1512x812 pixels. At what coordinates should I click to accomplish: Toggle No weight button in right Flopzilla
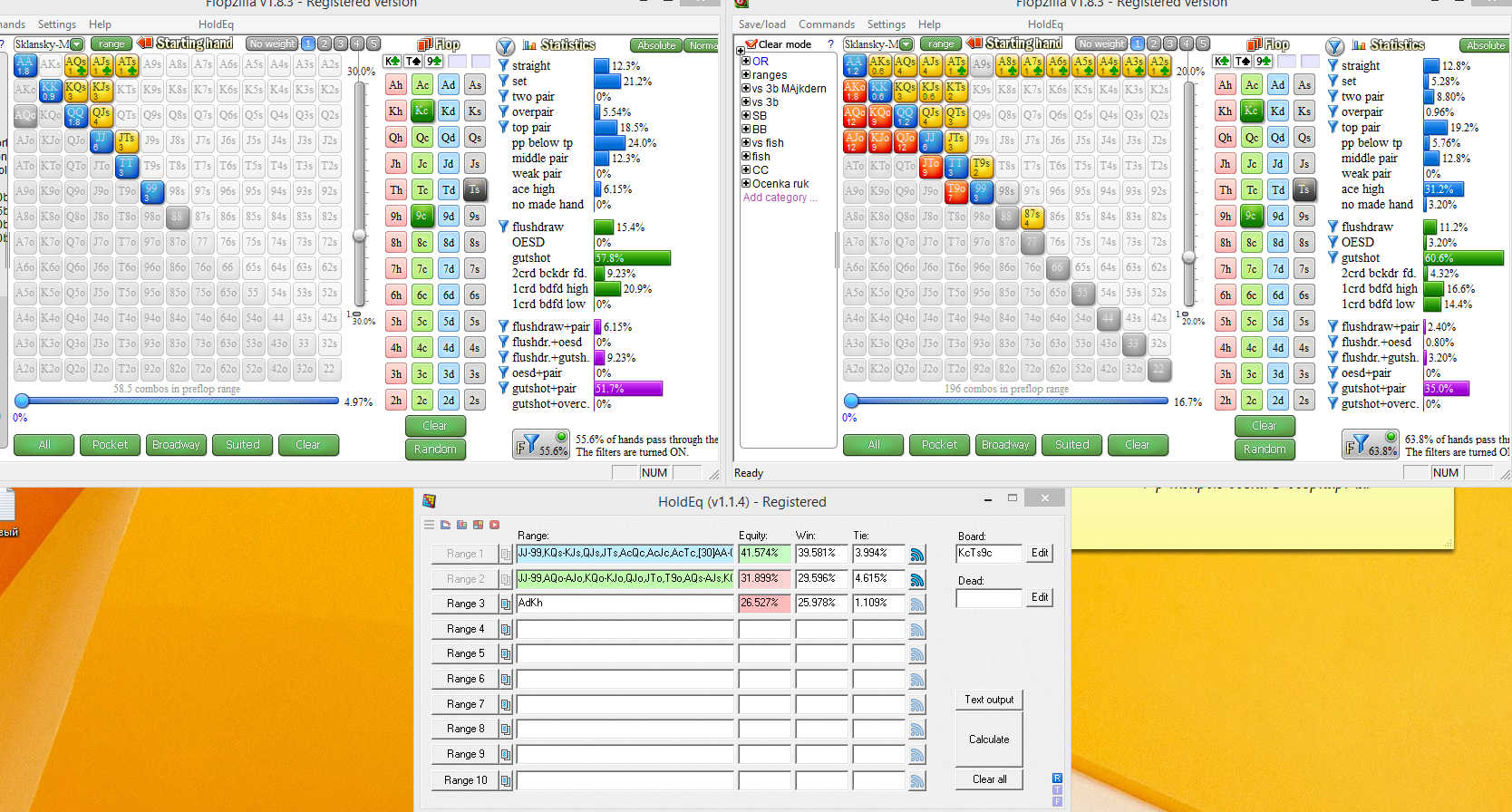(x=1101, y=43)
